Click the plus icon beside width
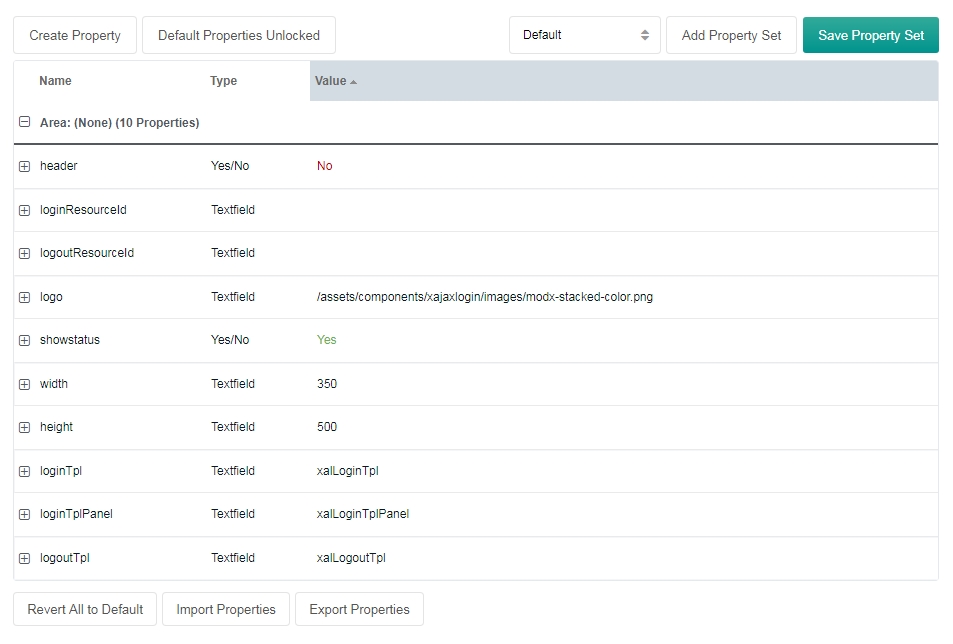Viewport: 953px width, 644px height. point(24,384)
